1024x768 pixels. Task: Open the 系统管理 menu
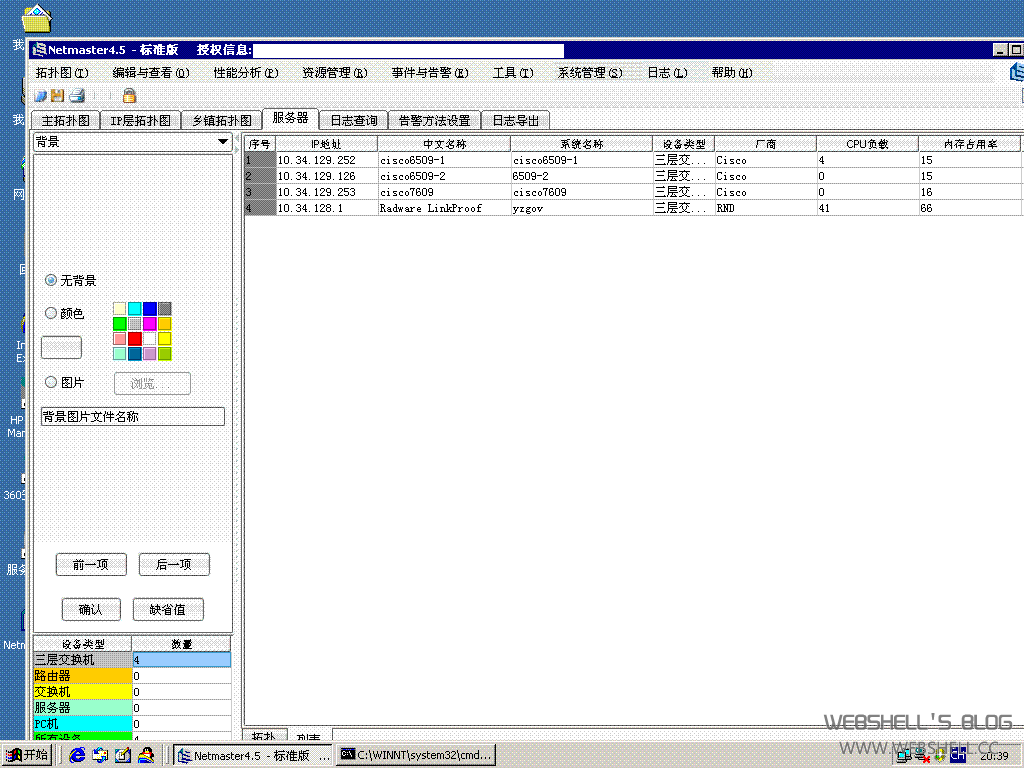590,72
